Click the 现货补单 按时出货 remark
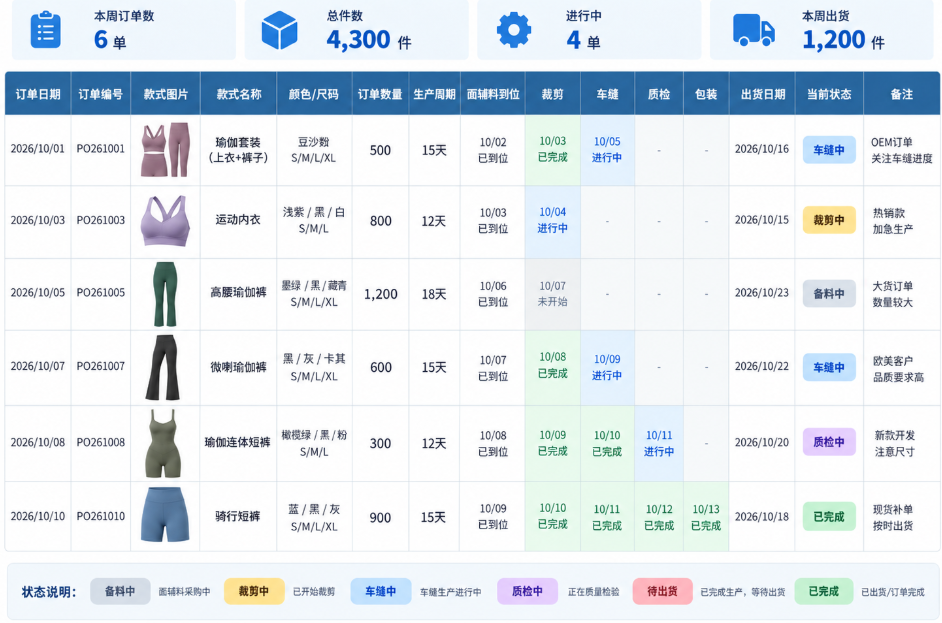 [x=893, y=517]
